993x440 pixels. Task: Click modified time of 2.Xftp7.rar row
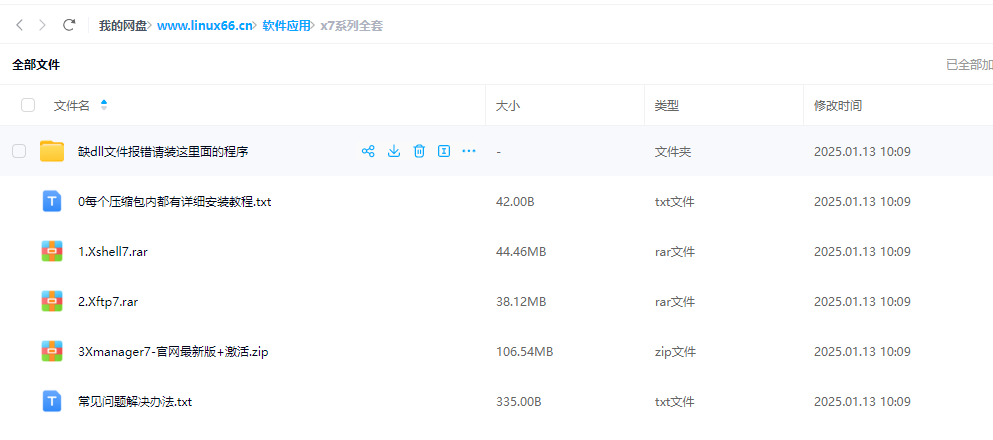point(862,302)
